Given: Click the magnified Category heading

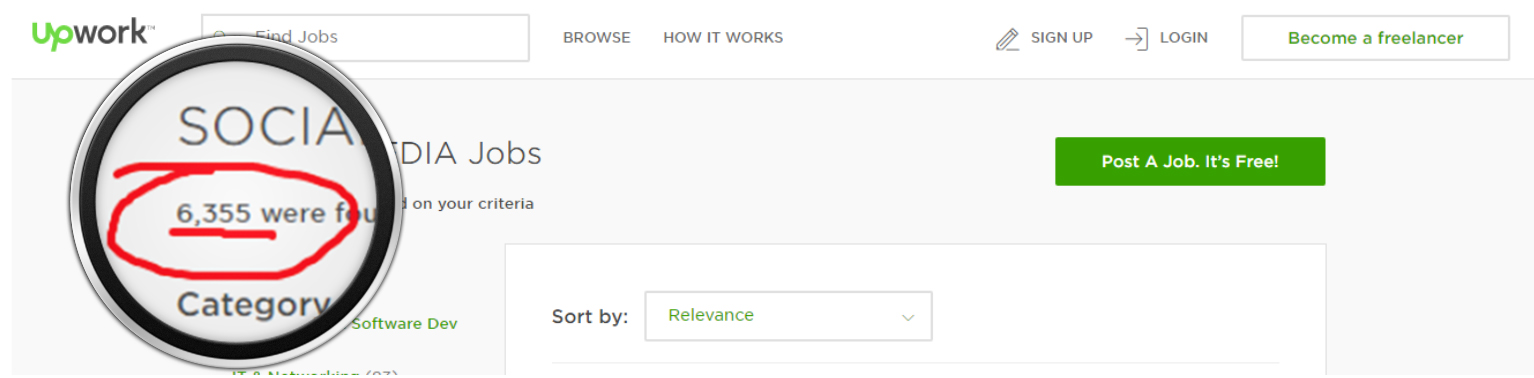Looking at the screenshot, I should [x=252, y=304].
